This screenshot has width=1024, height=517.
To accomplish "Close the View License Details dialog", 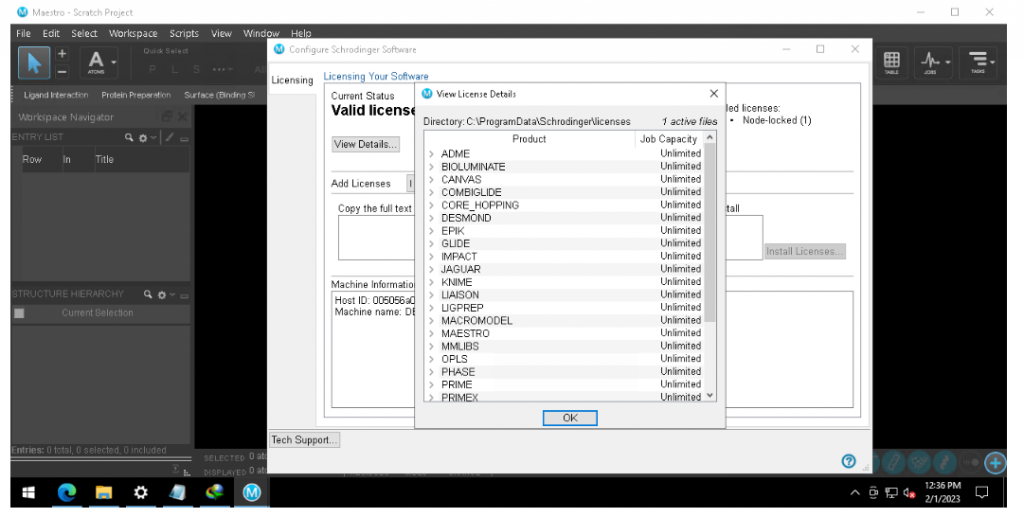I will pyautogui.click(x=714, y=94).
